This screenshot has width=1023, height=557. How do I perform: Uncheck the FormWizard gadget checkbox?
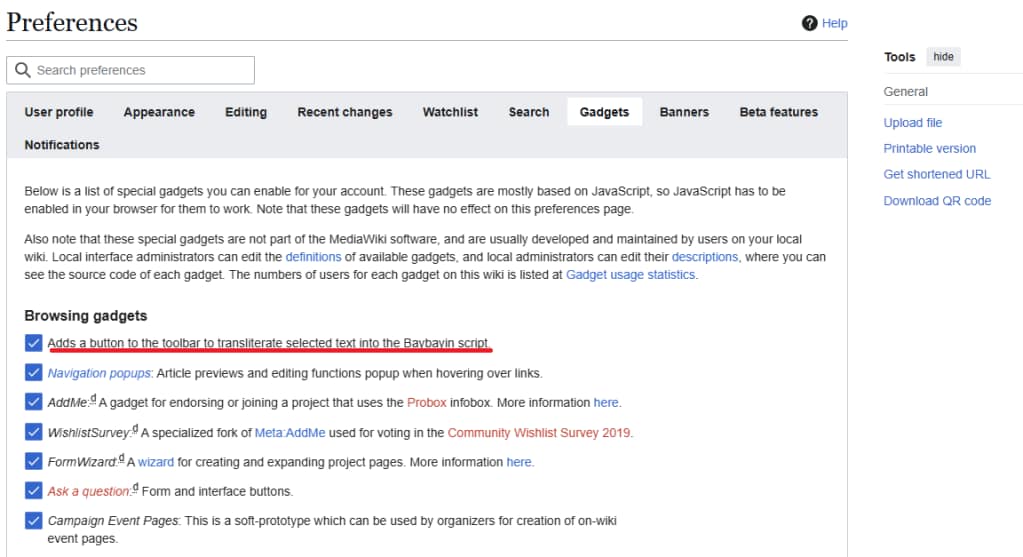point(34,462)
